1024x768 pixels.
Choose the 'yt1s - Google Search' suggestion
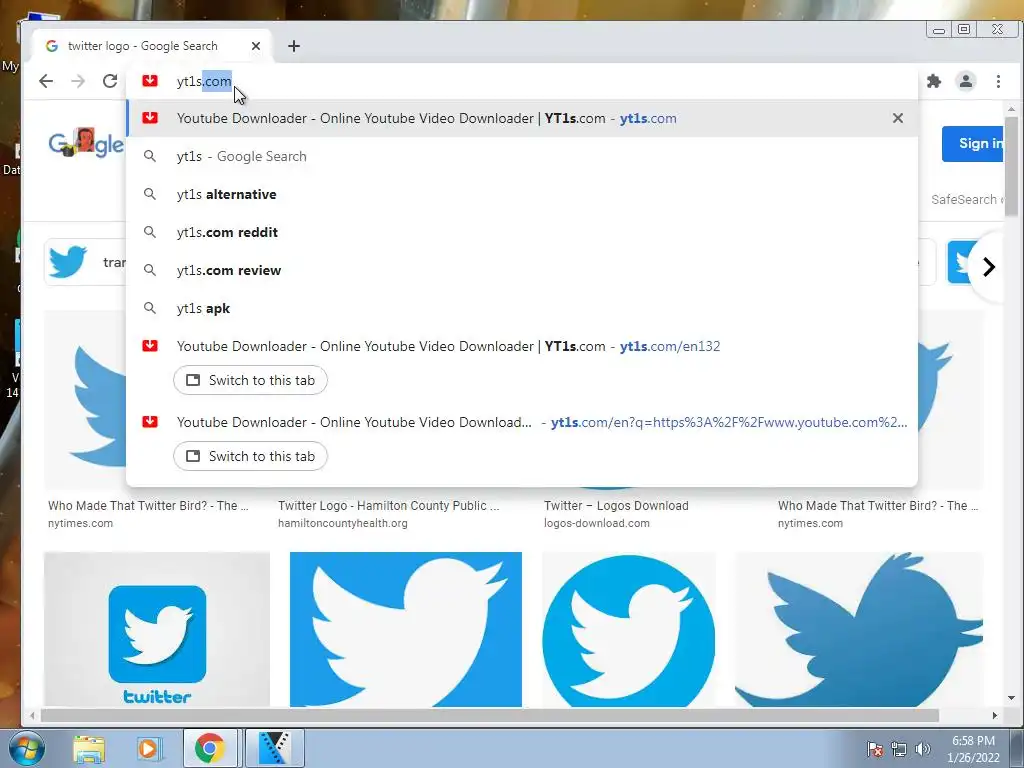tap(521, 156)
